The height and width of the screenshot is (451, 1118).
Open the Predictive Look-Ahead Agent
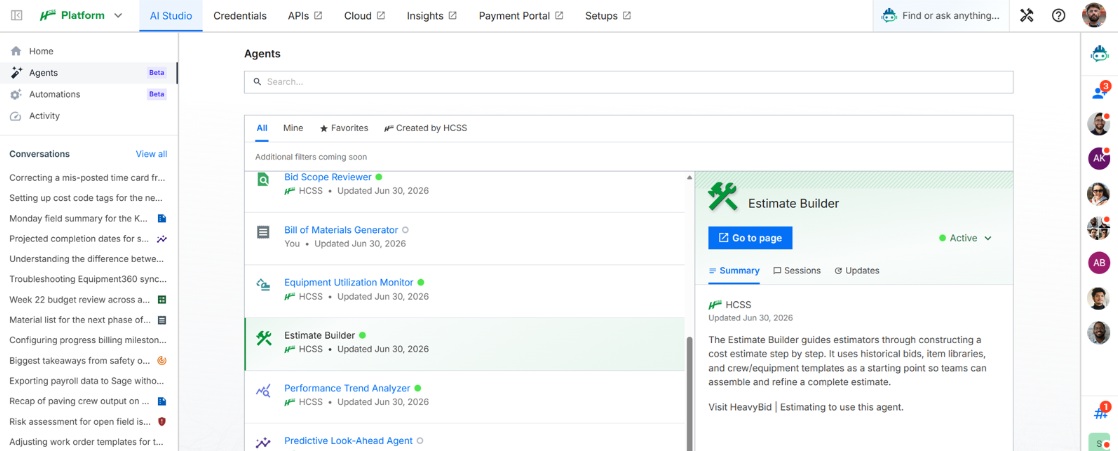348,441
